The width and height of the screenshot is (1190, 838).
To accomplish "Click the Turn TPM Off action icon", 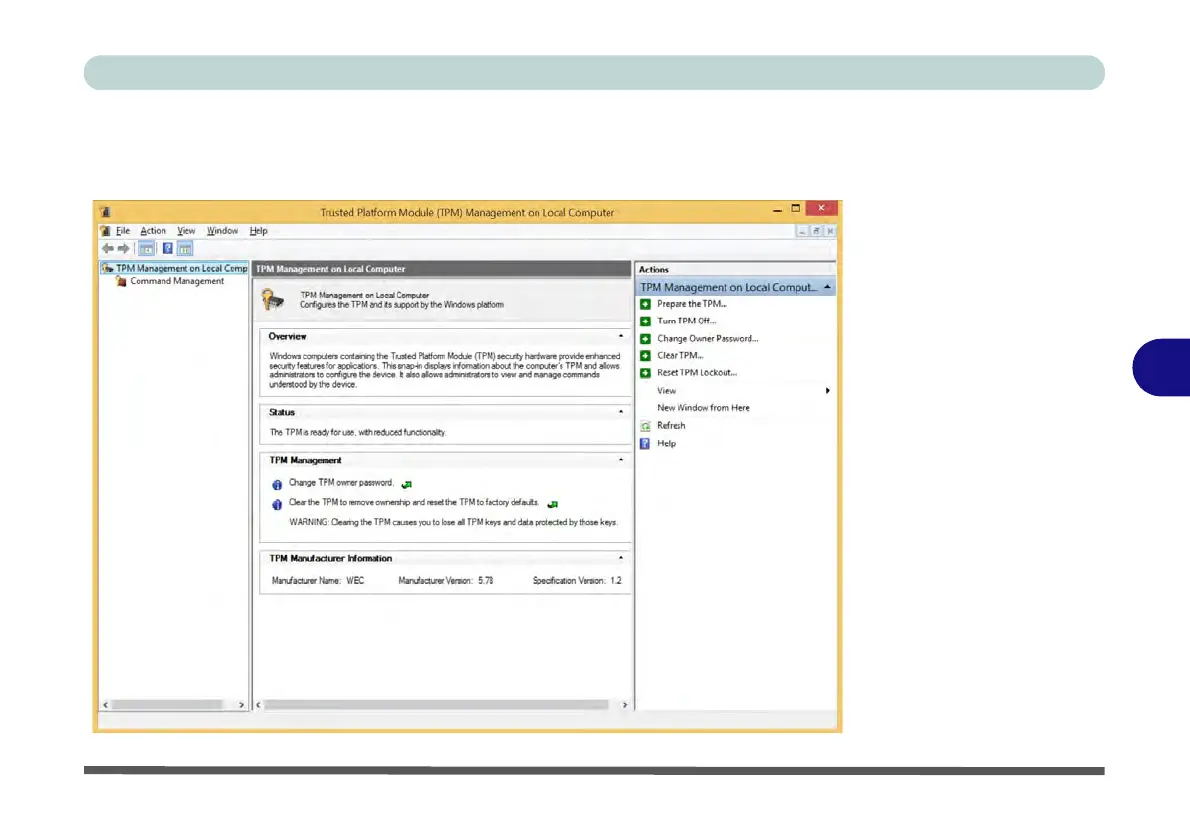I will [646, 321].
